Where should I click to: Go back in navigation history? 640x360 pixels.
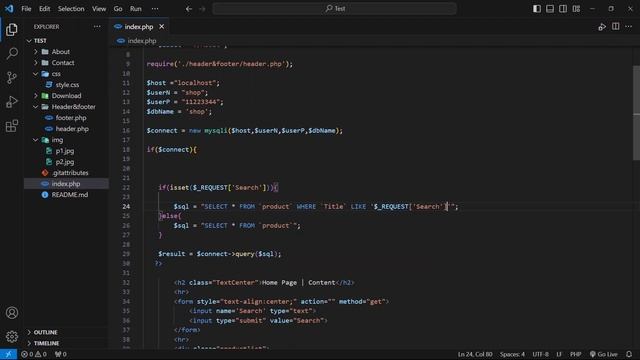tap(189, 9)
